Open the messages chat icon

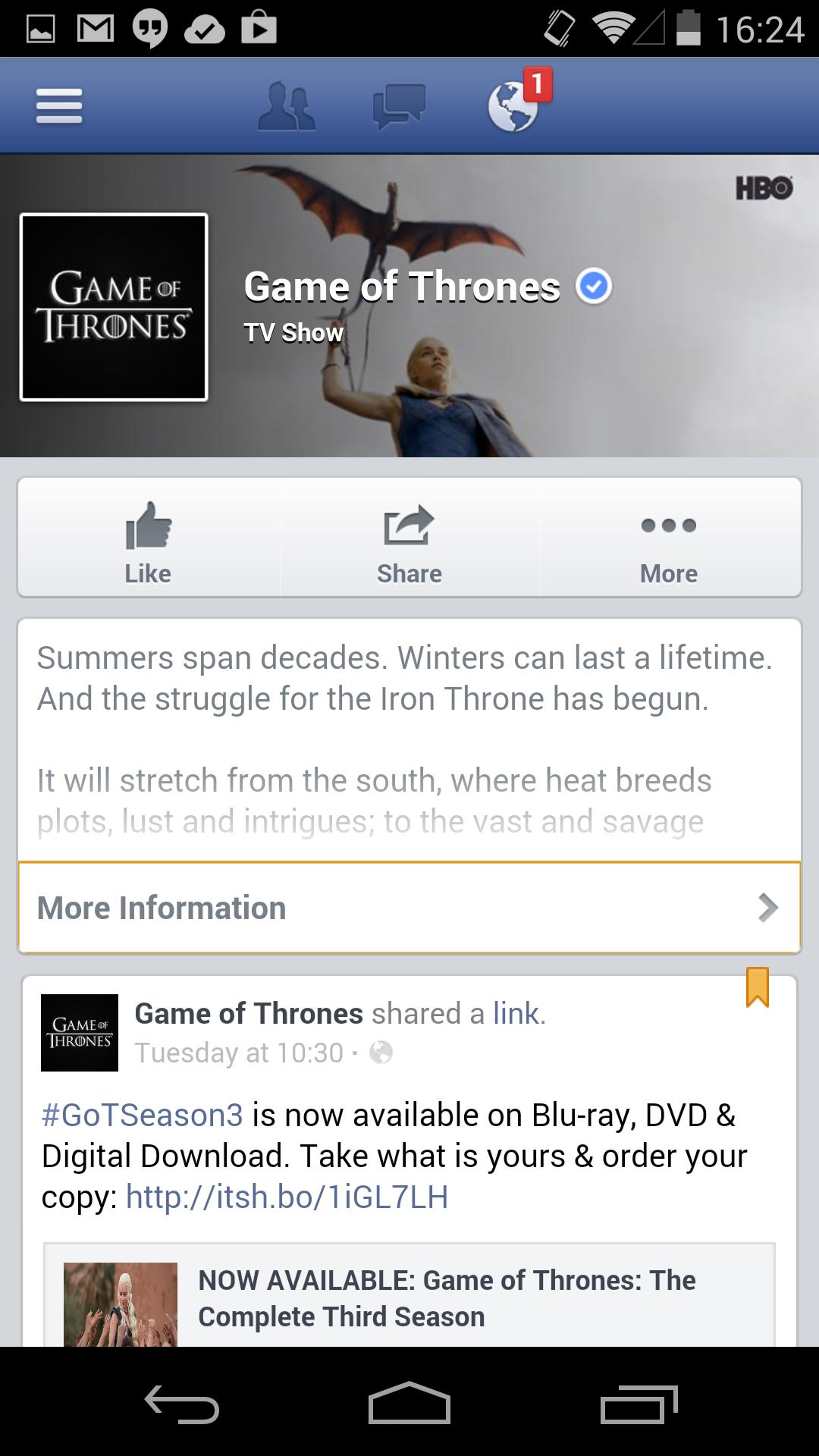click(399, 107)
